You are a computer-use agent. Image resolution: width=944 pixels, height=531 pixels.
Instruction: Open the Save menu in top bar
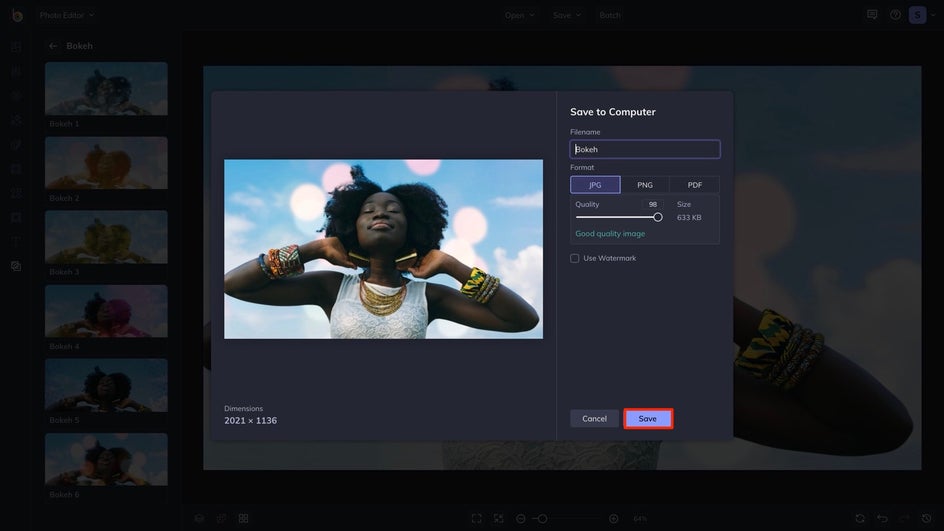click(567, 15)
